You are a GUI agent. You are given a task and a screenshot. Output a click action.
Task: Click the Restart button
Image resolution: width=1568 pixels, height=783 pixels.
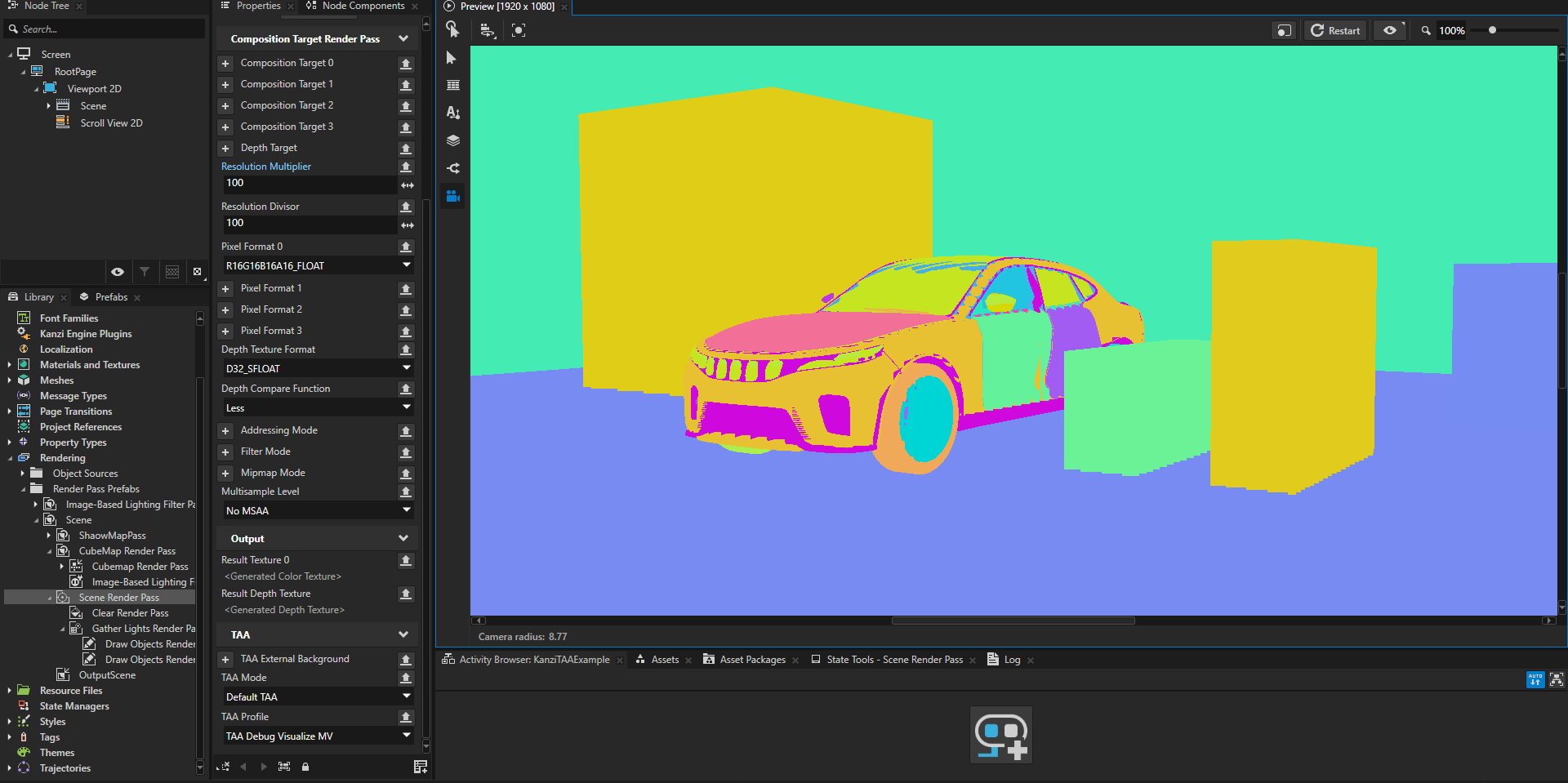(x=1335, y=30)
